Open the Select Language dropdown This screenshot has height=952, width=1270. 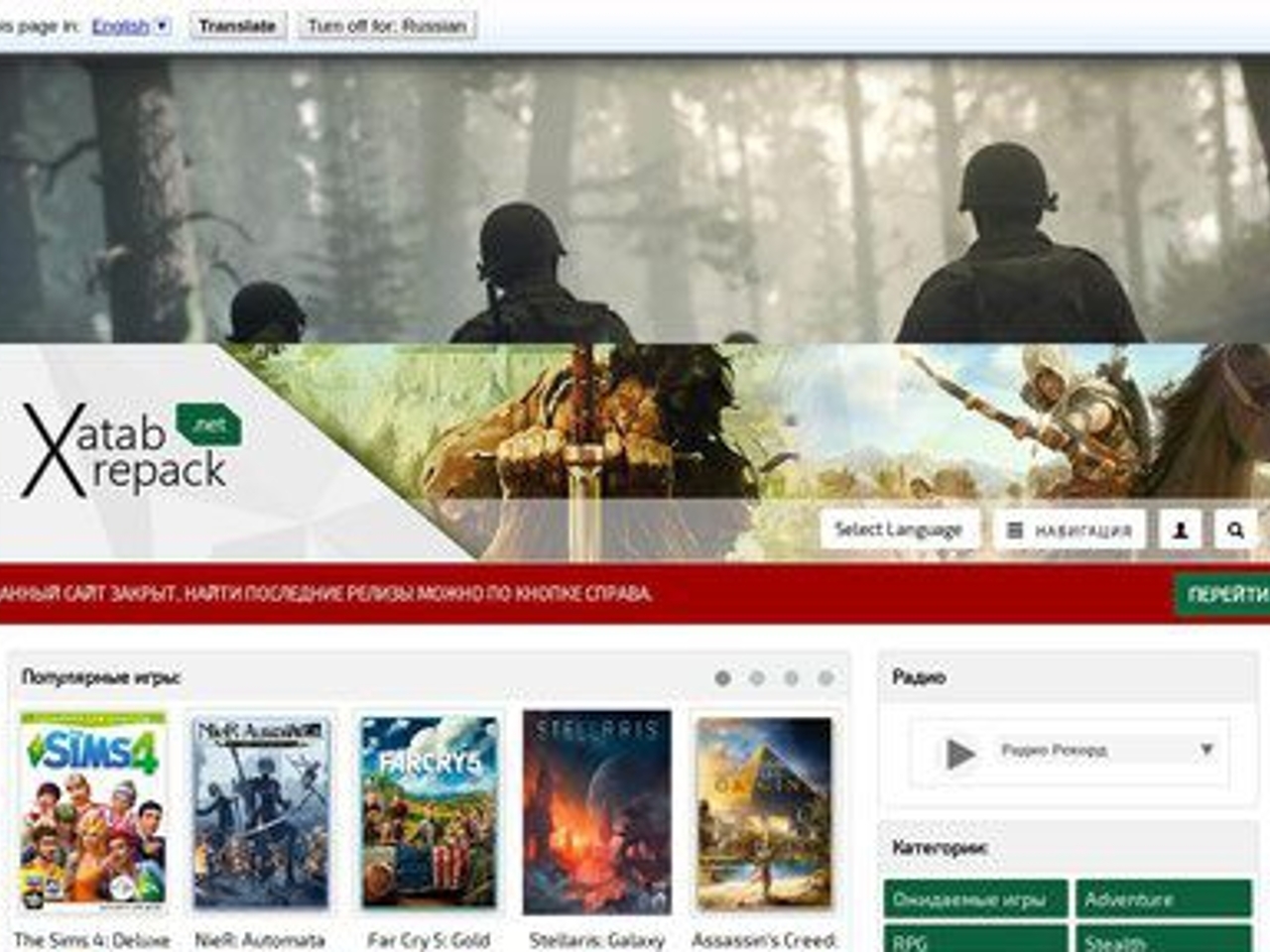[899, 530]
